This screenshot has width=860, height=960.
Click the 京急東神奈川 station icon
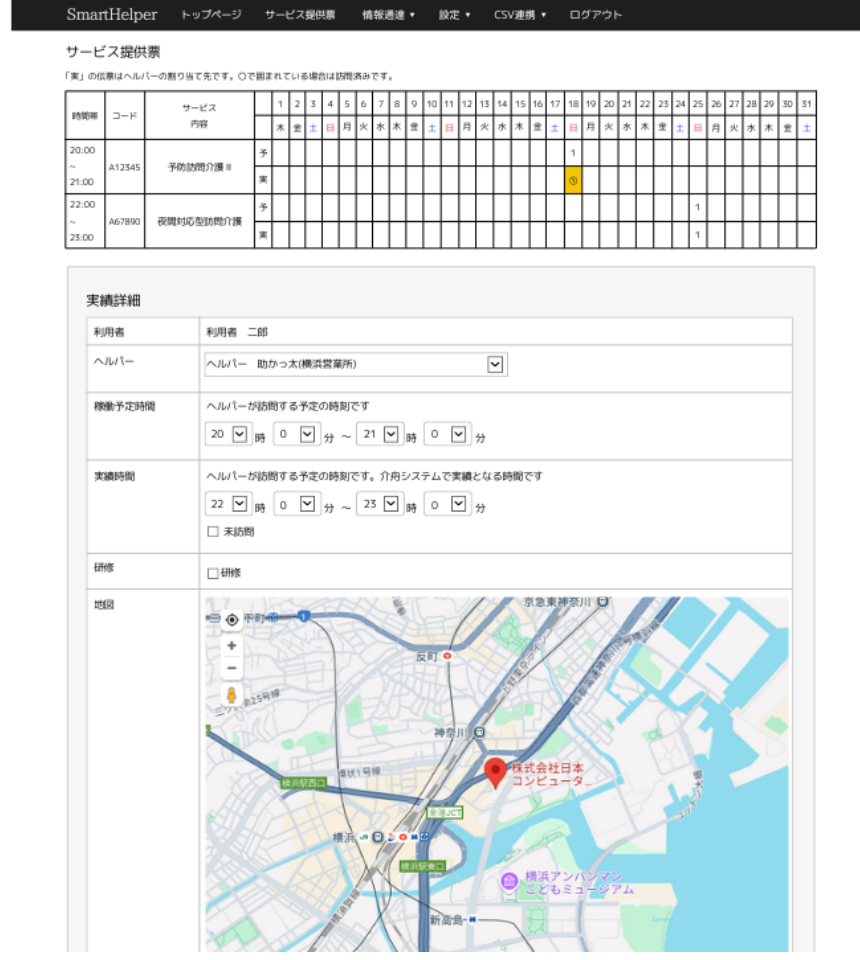(602, 602)
